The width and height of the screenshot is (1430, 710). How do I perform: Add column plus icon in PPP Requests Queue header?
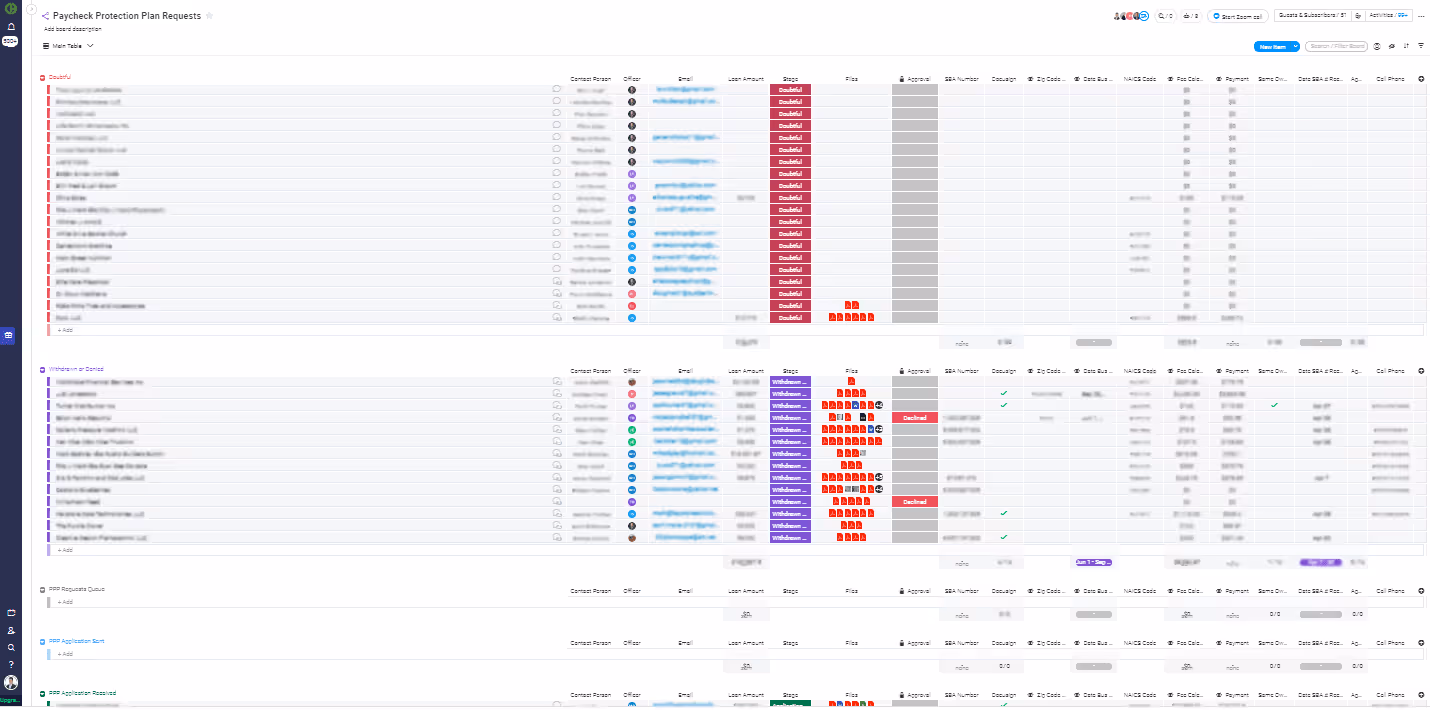1421,591
